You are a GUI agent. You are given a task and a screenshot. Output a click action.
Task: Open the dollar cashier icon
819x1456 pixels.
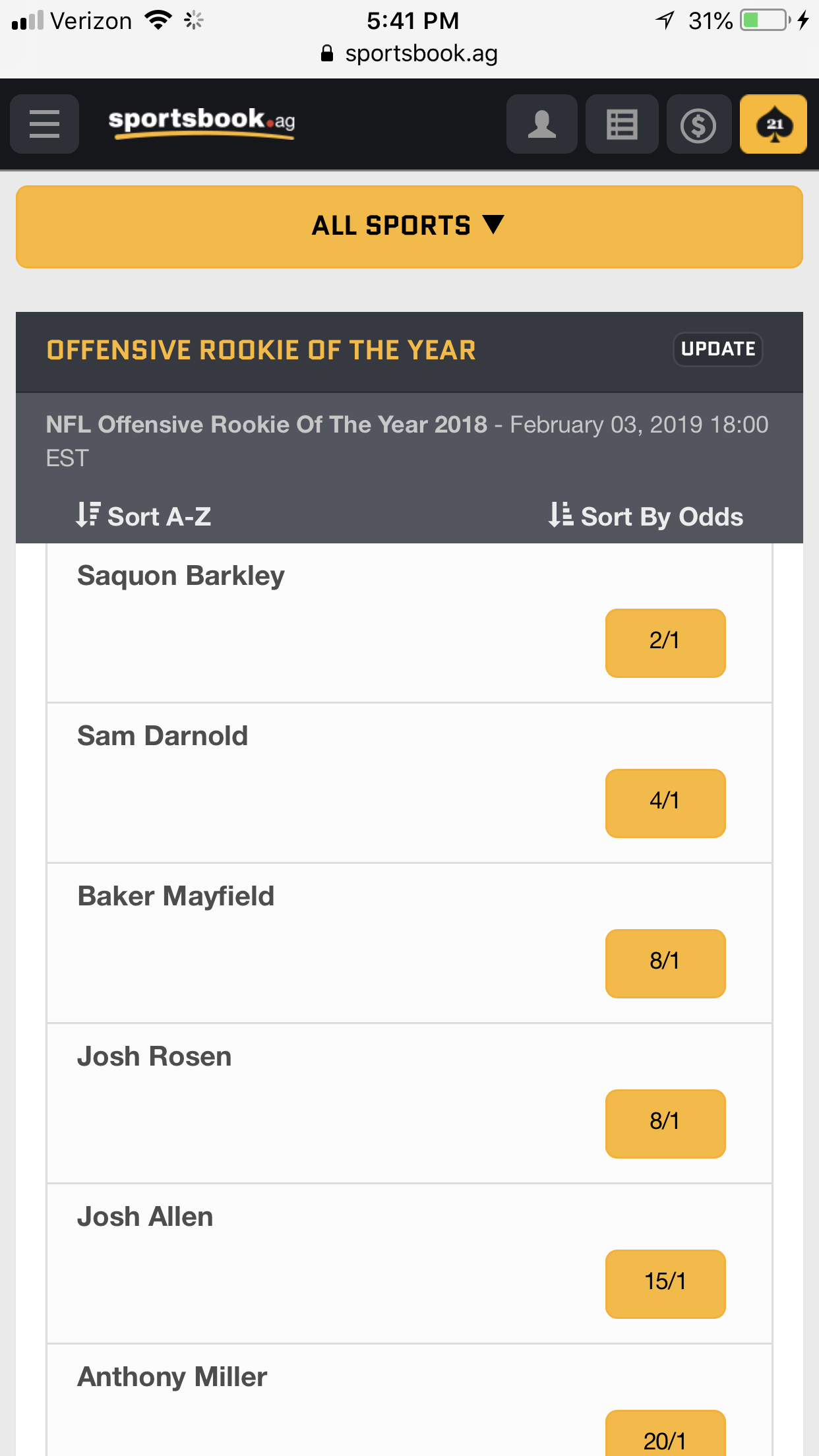coord(698,124)
